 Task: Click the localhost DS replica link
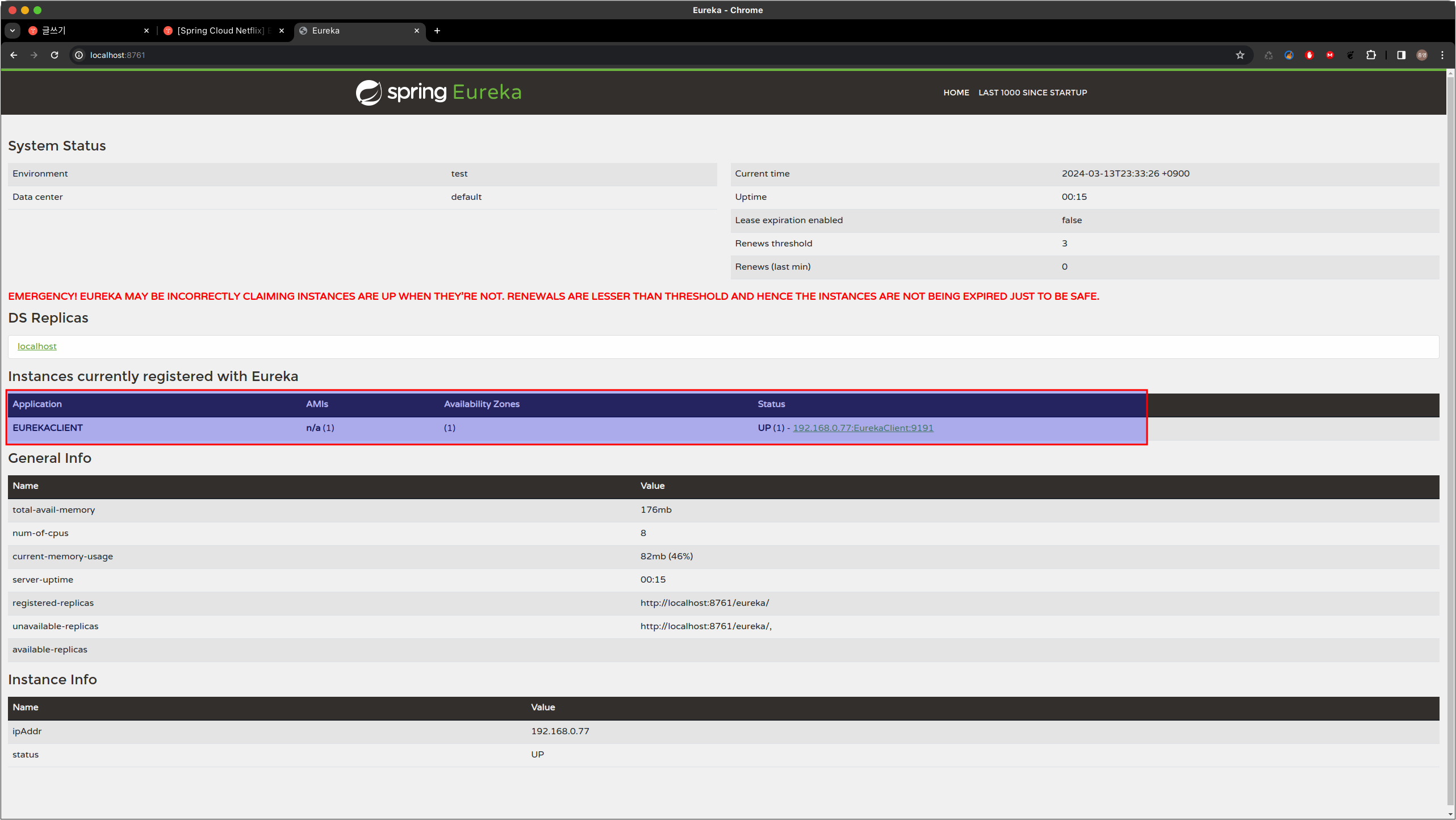(x=37, y=346)
